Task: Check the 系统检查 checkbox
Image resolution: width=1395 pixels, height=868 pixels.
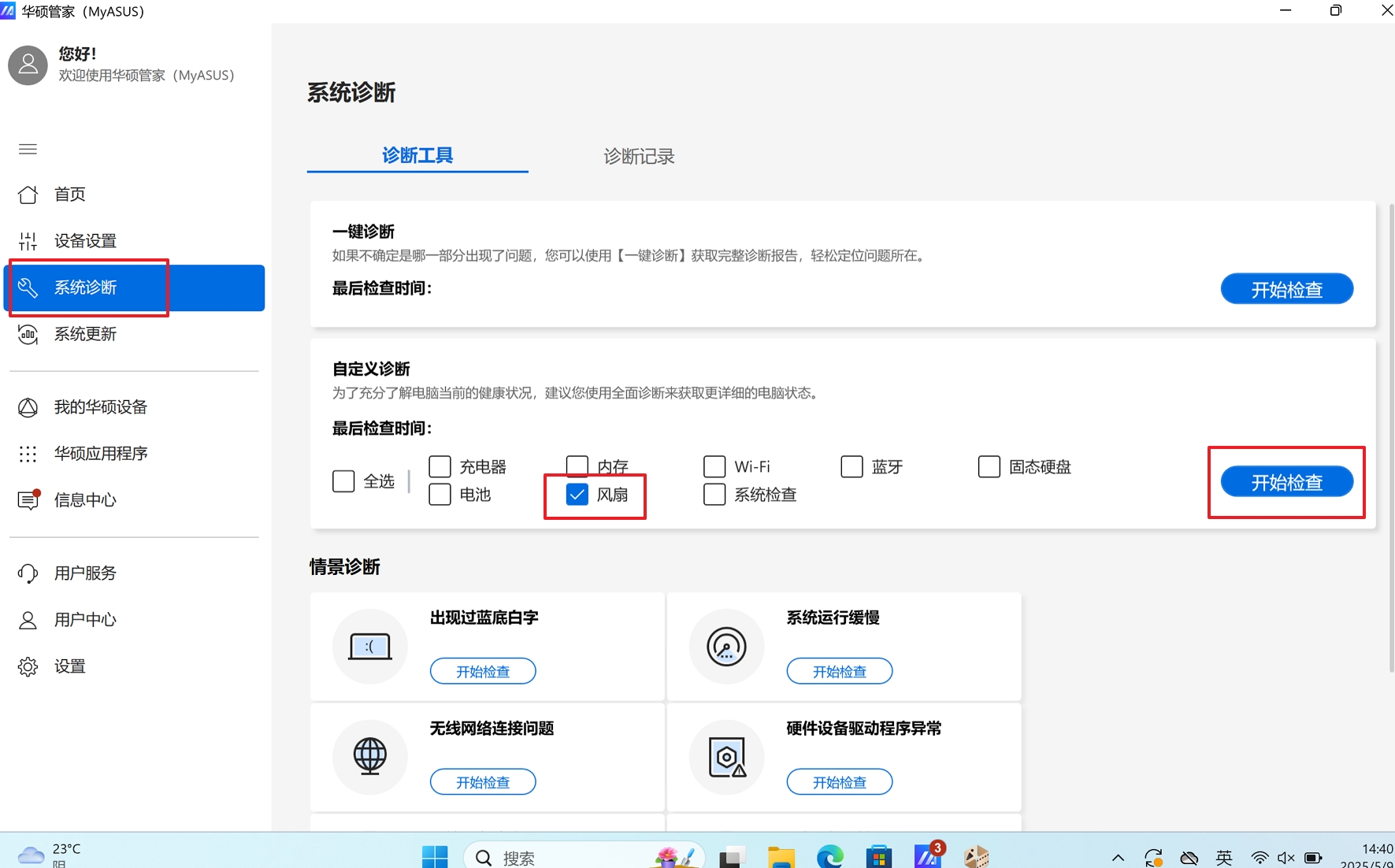Action: click(x=714, y=494)
